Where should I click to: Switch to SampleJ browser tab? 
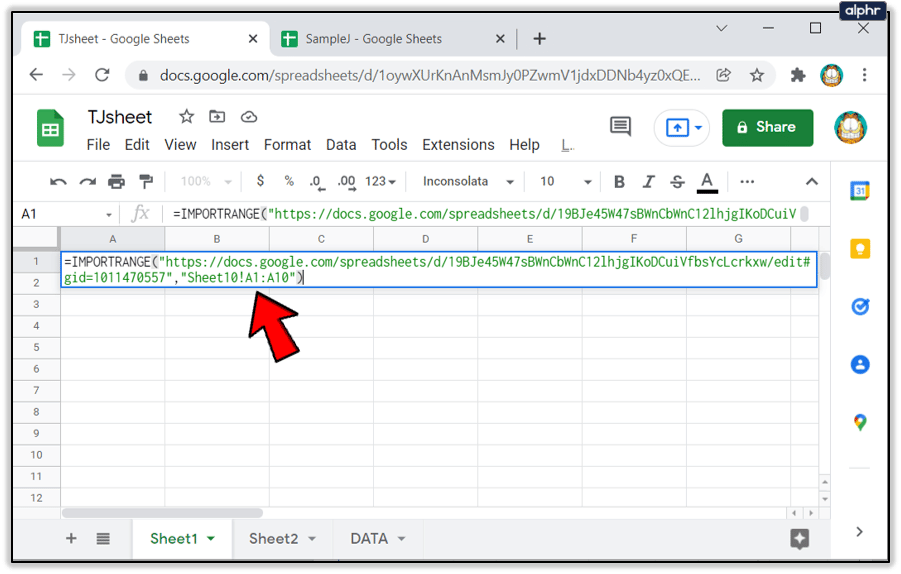374,39
